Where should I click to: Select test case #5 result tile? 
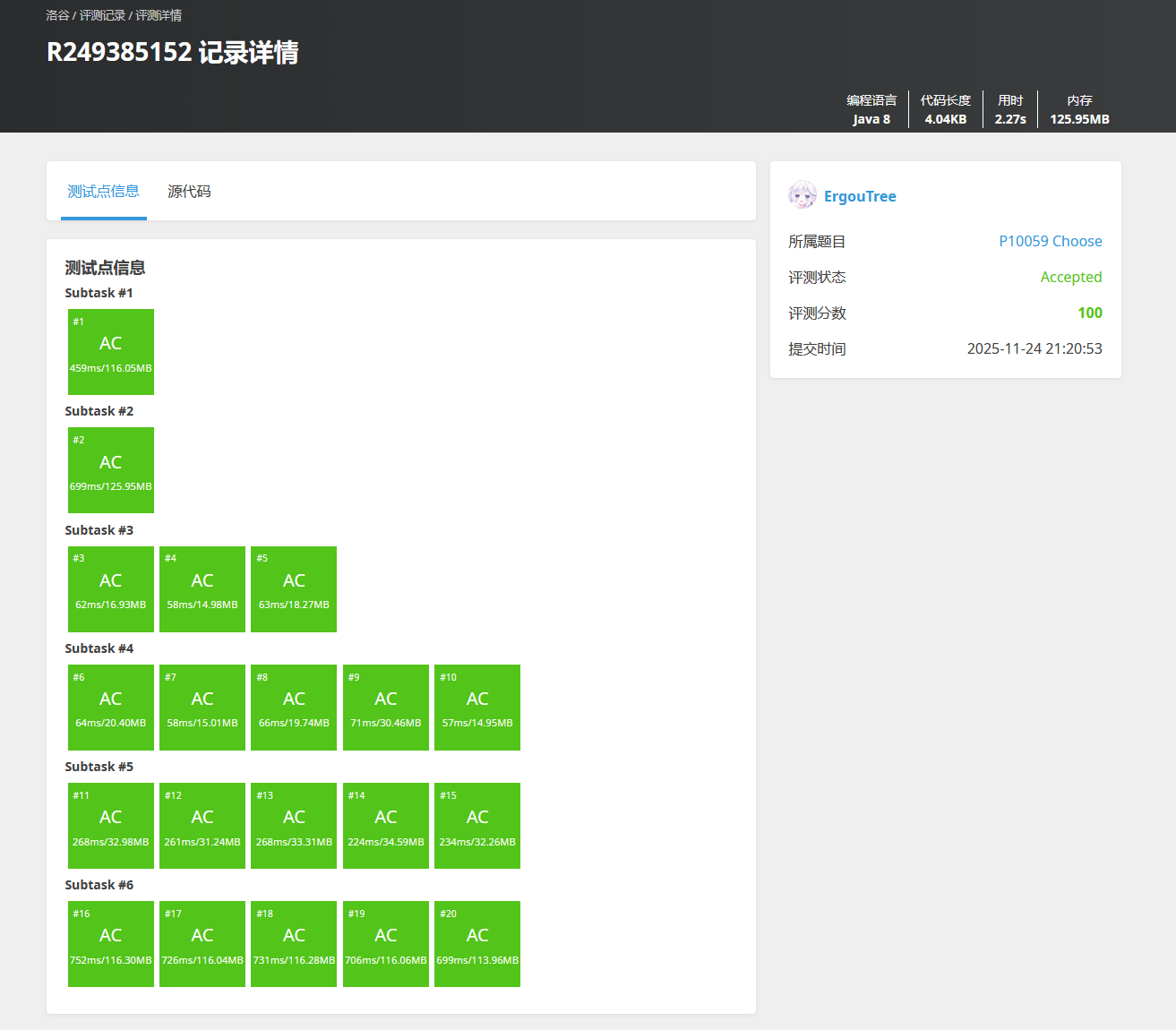pos(294,589)
